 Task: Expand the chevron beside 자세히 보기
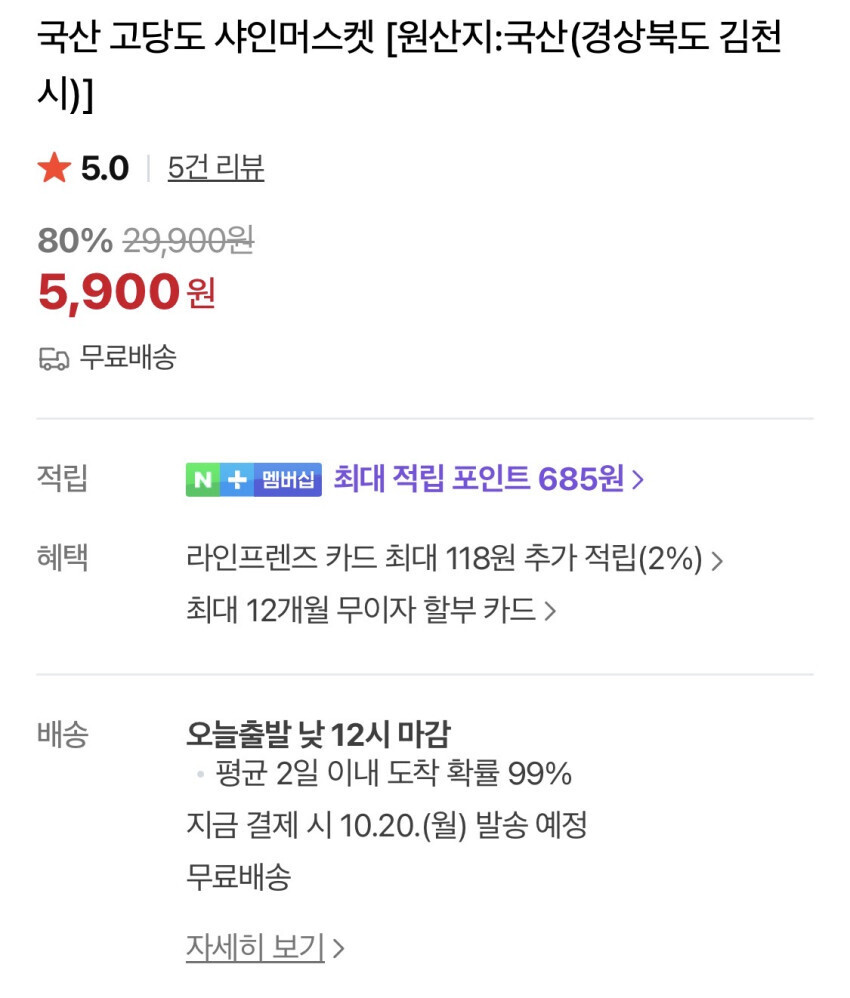click(339, 948)
